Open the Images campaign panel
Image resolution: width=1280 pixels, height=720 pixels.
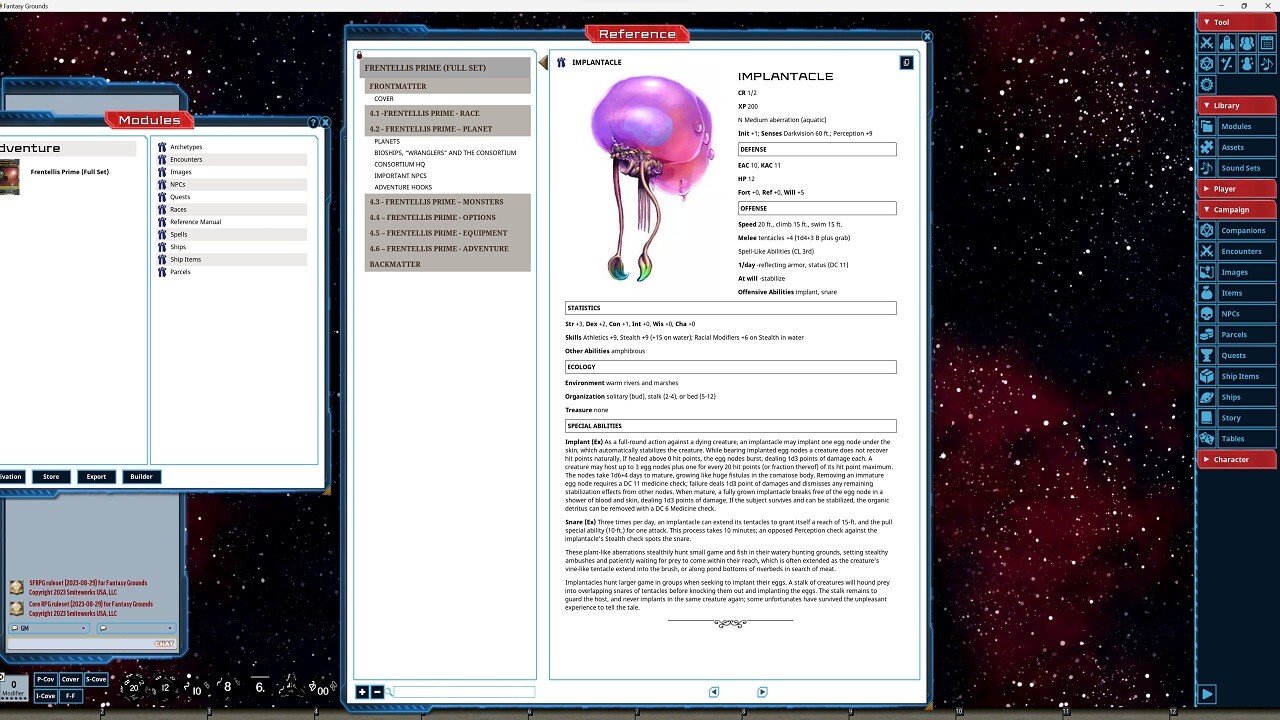click(x=1243, y=271)
